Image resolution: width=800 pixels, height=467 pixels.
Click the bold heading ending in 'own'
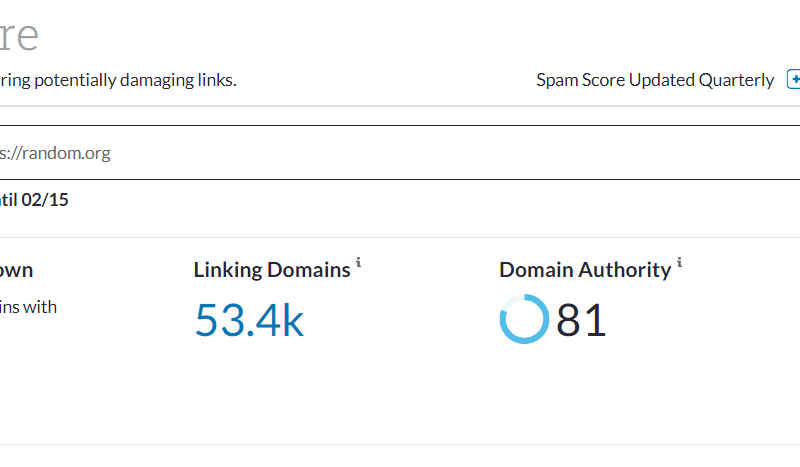(16, 270)
